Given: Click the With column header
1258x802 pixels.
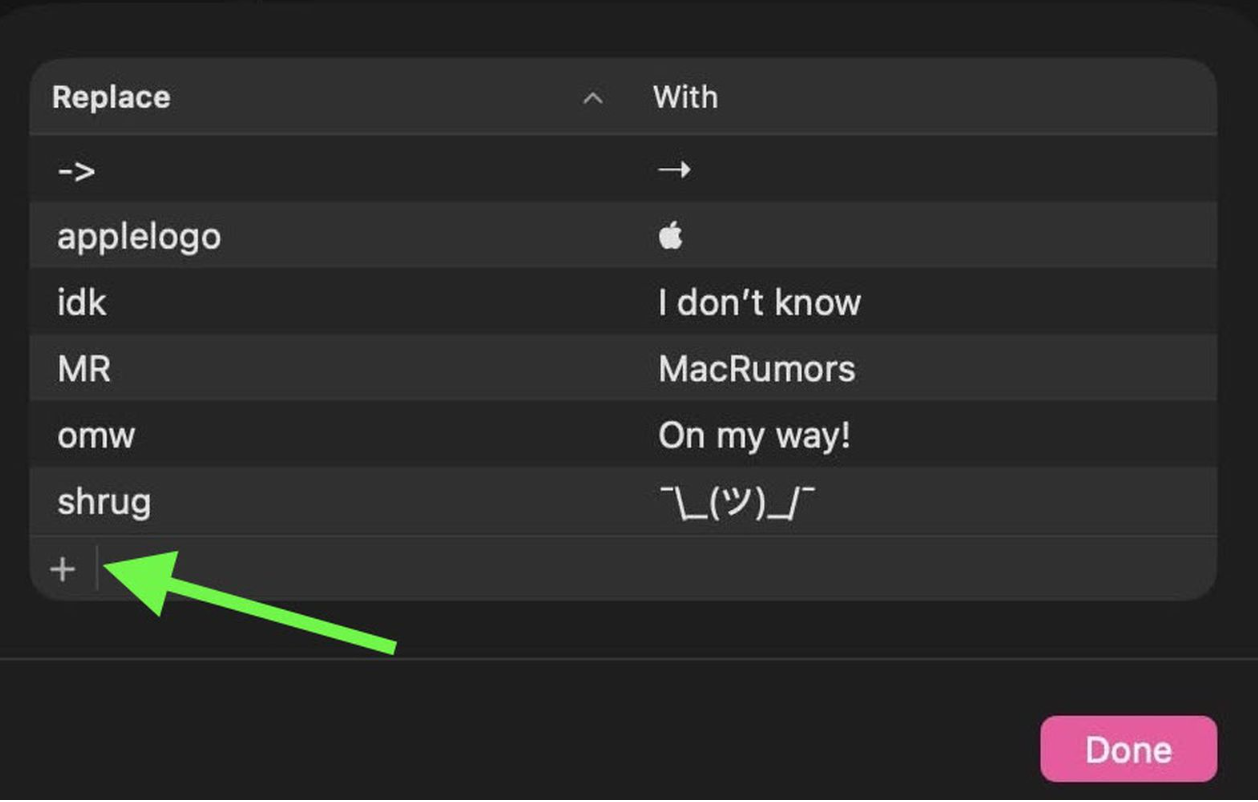Looking at the screenshot, I should click(685, 98).
